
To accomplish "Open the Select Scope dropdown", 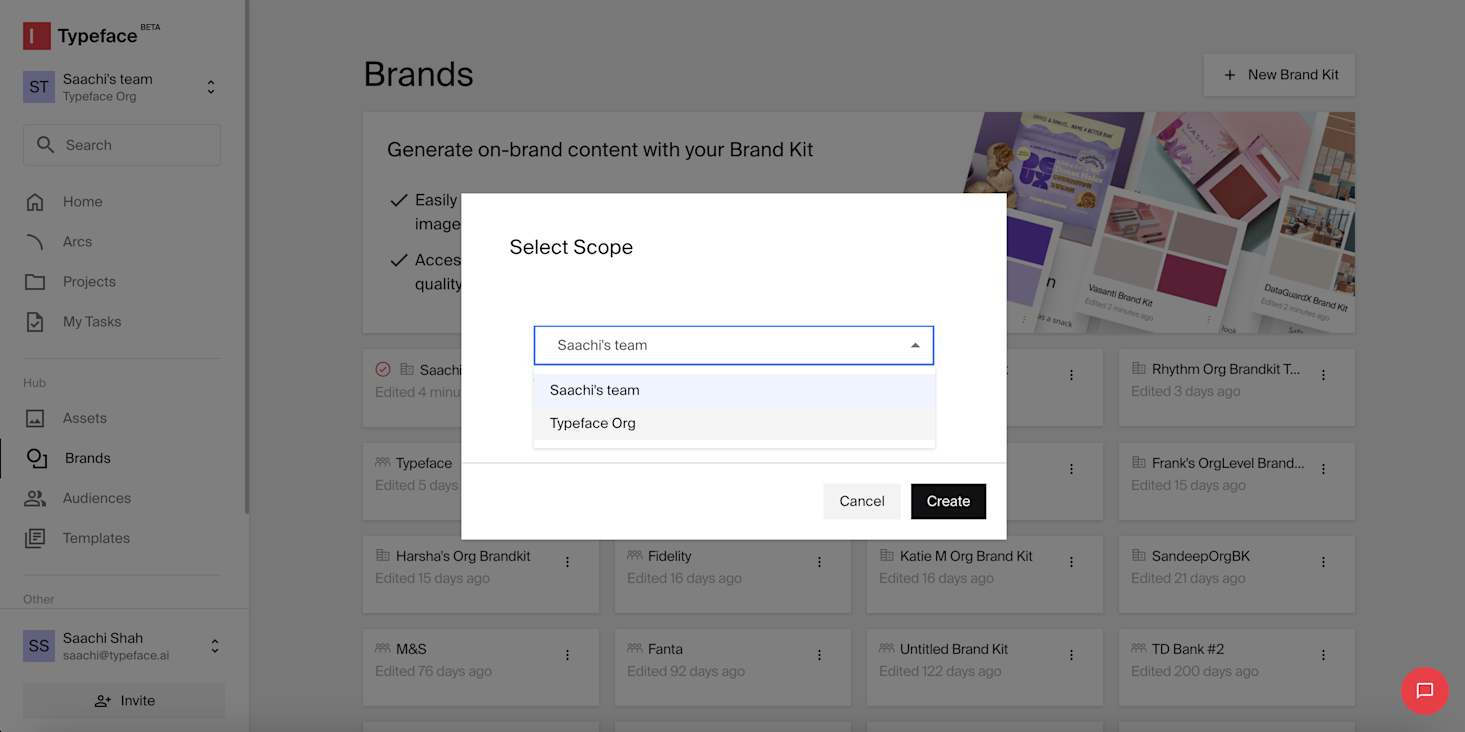I will point(734,345).
